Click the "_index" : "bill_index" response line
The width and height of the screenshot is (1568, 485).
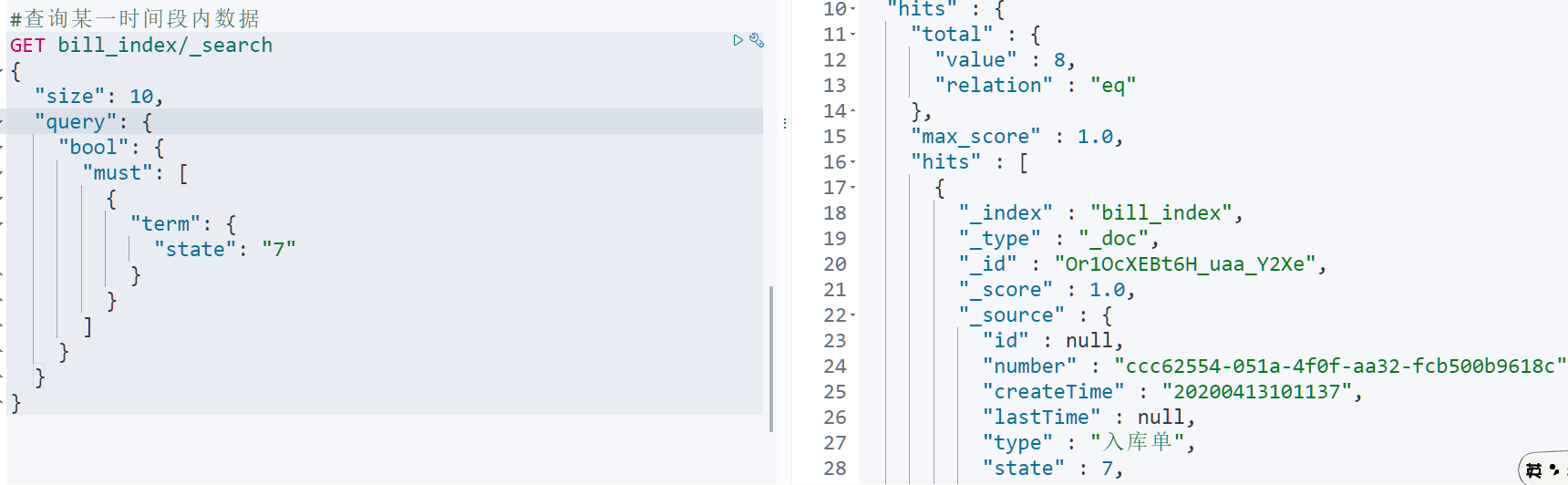[x=1100, y=213]
